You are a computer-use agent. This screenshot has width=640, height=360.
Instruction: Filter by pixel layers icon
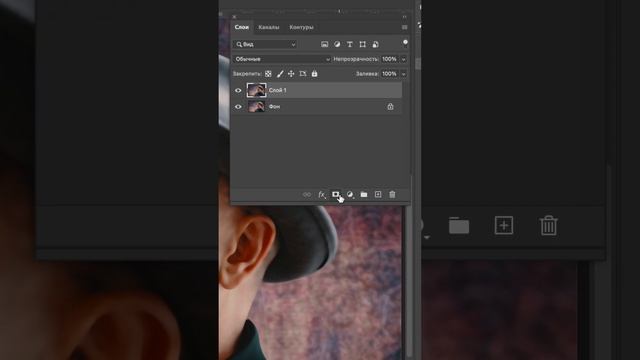[324, 44]
